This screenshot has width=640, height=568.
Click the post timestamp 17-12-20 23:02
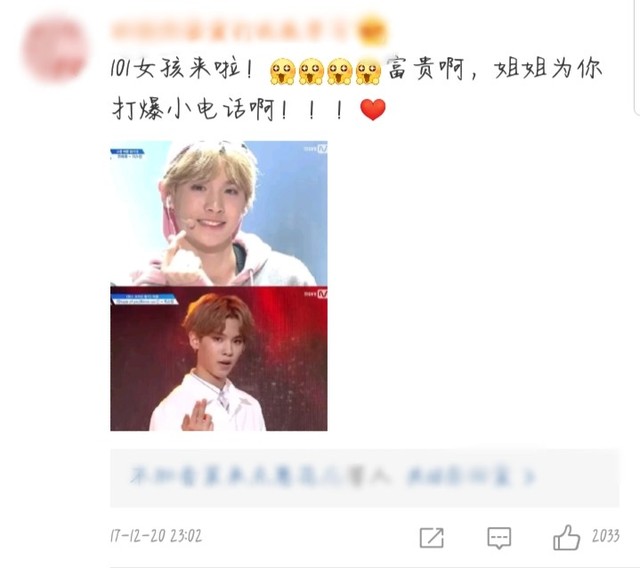click(156, 535)
